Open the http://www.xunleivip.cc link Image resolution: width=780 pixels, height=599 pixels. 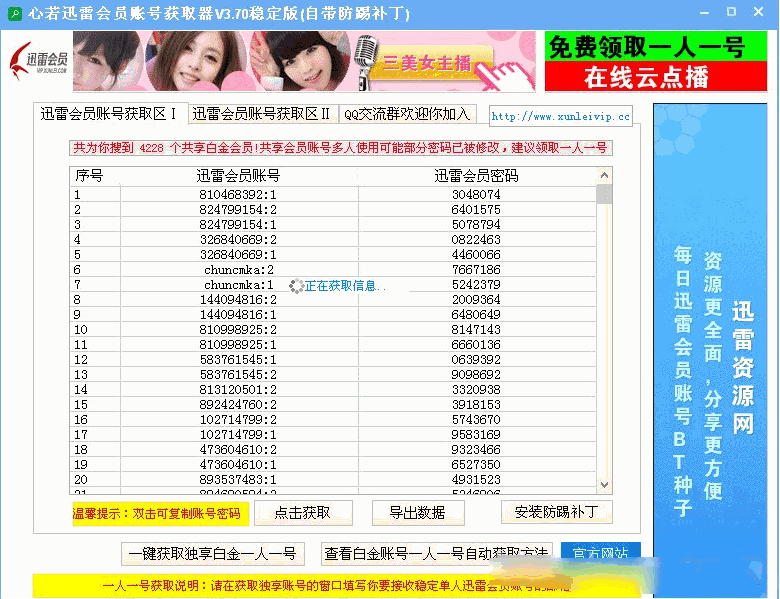[561, 116]
